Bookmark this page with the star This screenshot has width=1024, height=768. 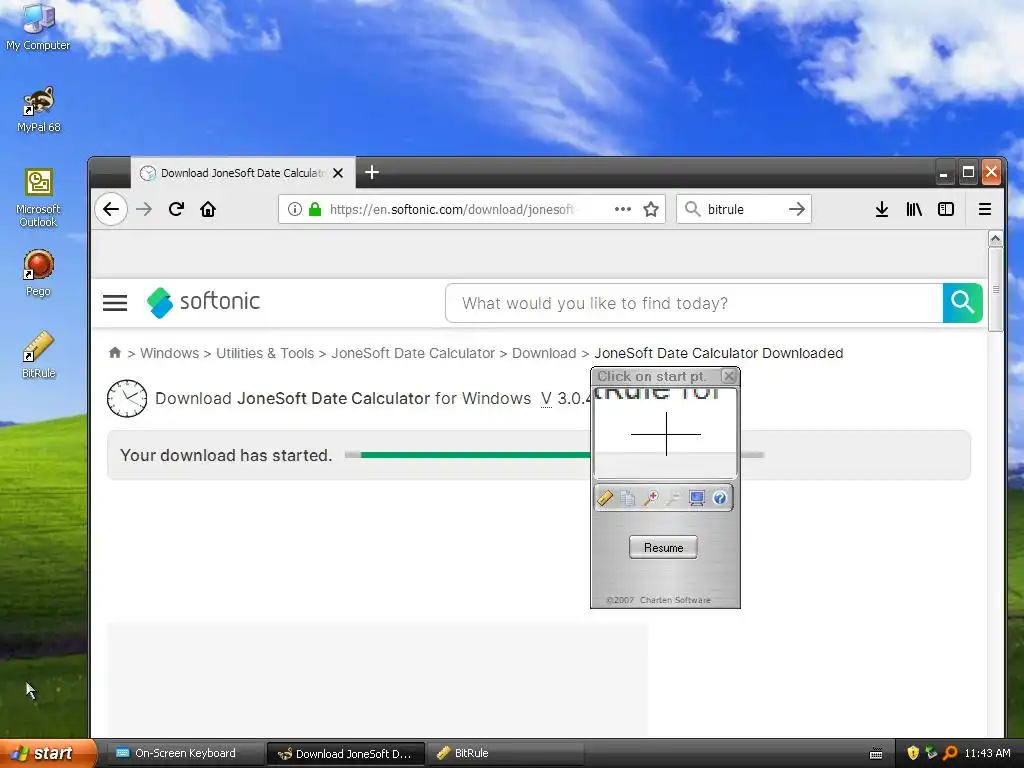(651, 209)
